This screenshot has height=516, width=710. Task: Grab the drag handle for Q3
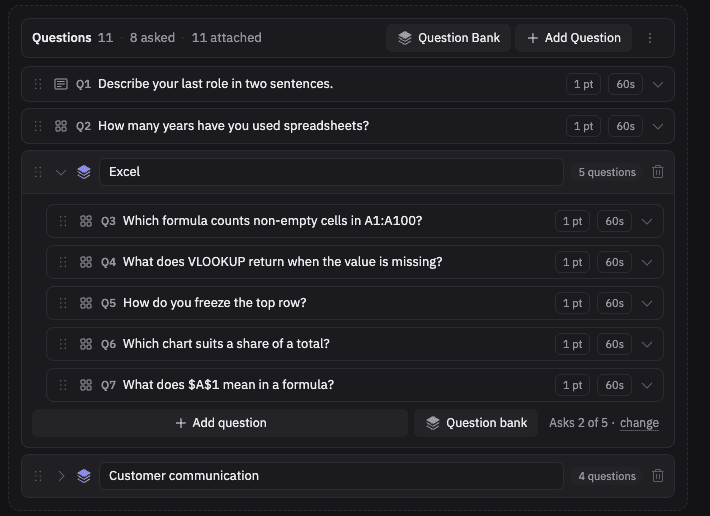pos(63,221)
